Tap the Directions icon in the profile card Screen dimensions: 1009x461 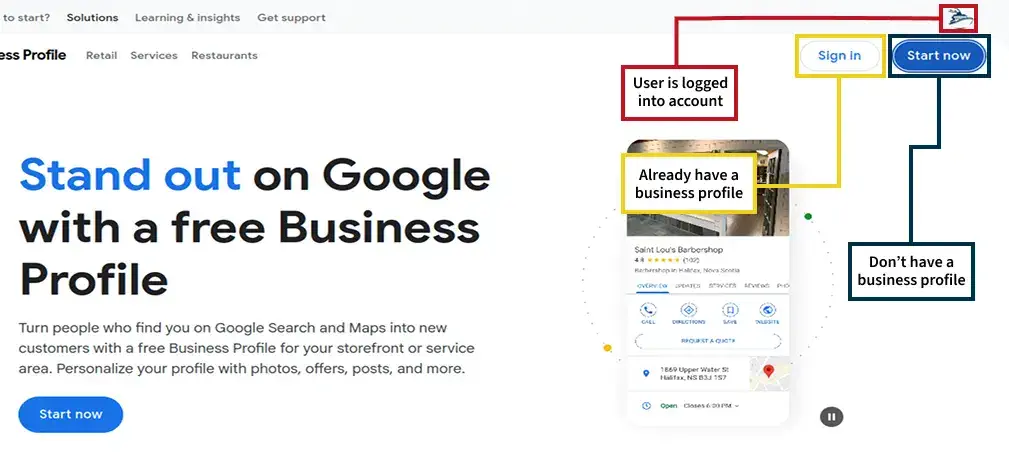(689, 311)
